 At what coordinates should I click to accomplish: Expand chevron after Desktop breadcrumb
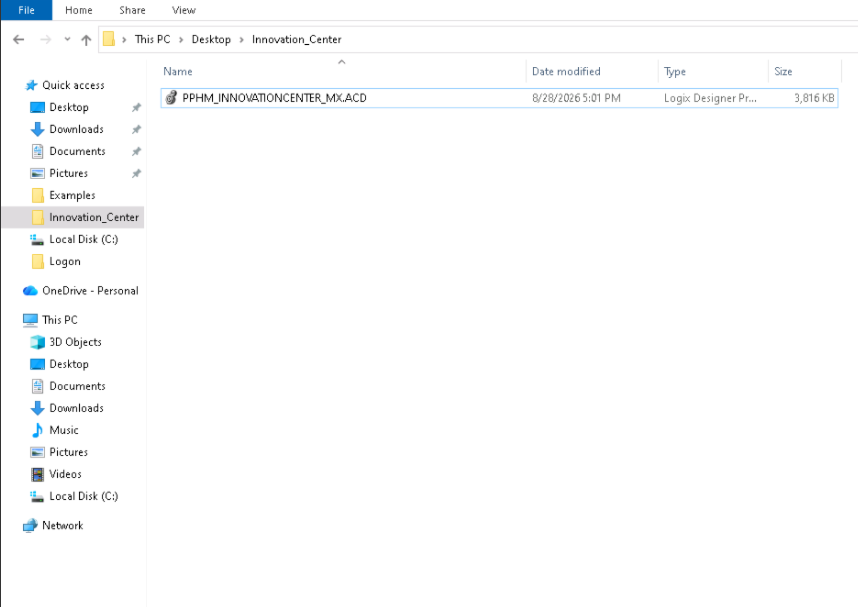[241, 39]
